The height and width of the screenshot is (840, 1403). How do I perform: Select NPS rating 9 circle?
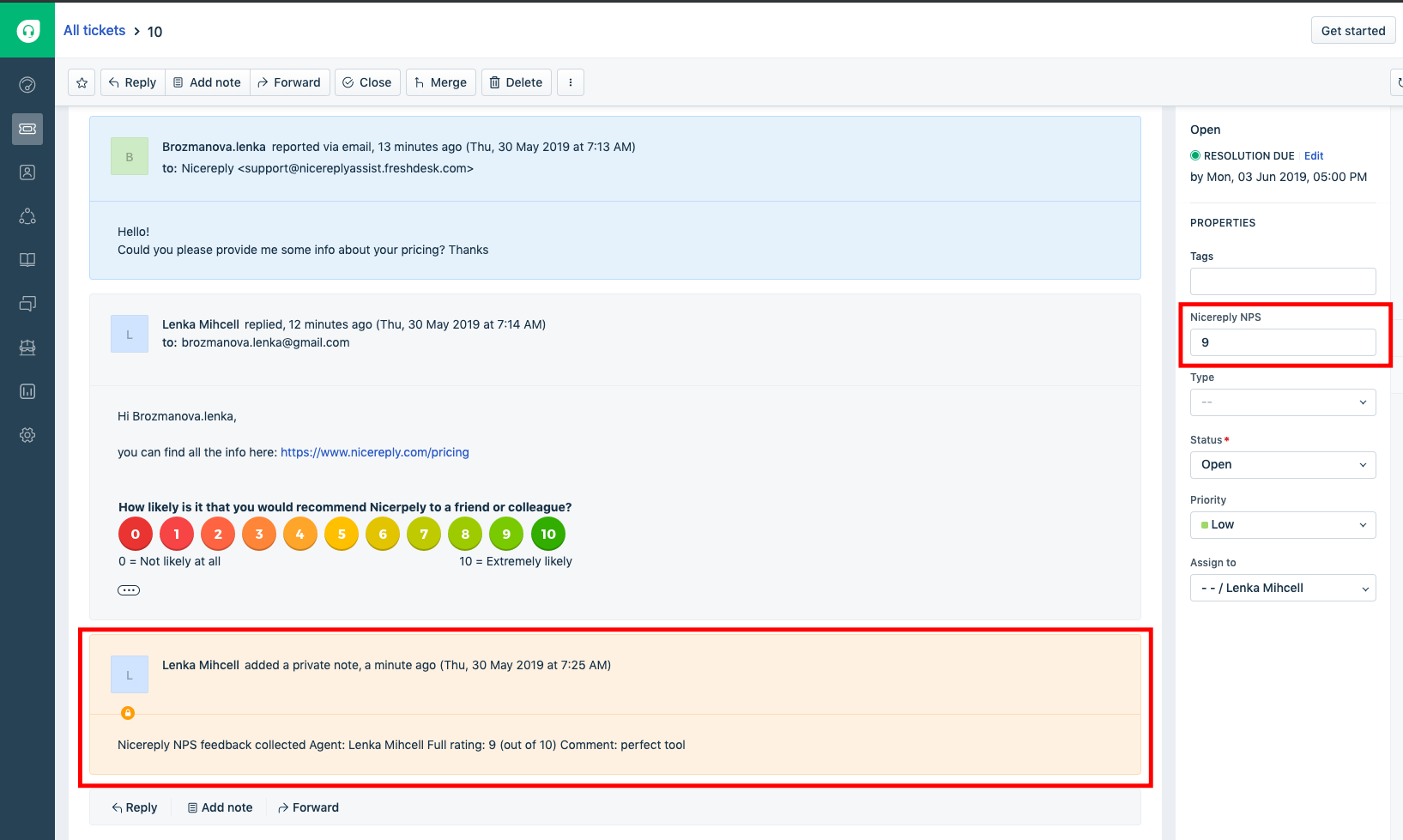coord(506,534)
